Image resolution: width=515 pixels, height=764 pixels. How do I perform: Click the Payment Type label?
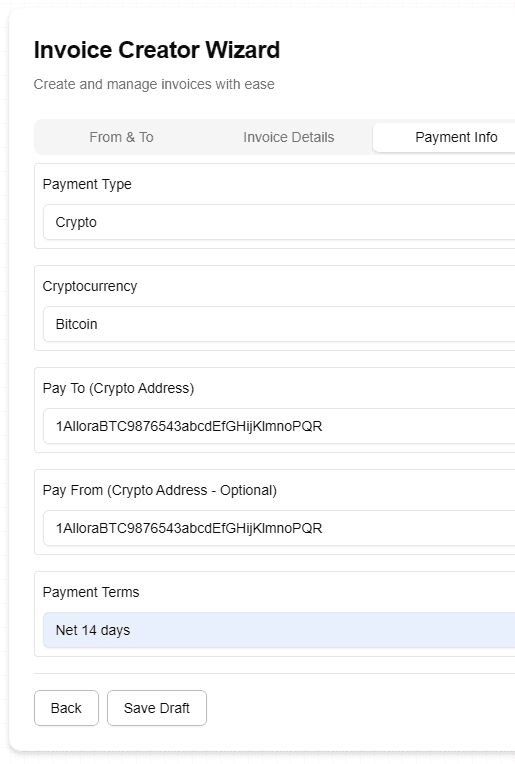coord(87,184)
